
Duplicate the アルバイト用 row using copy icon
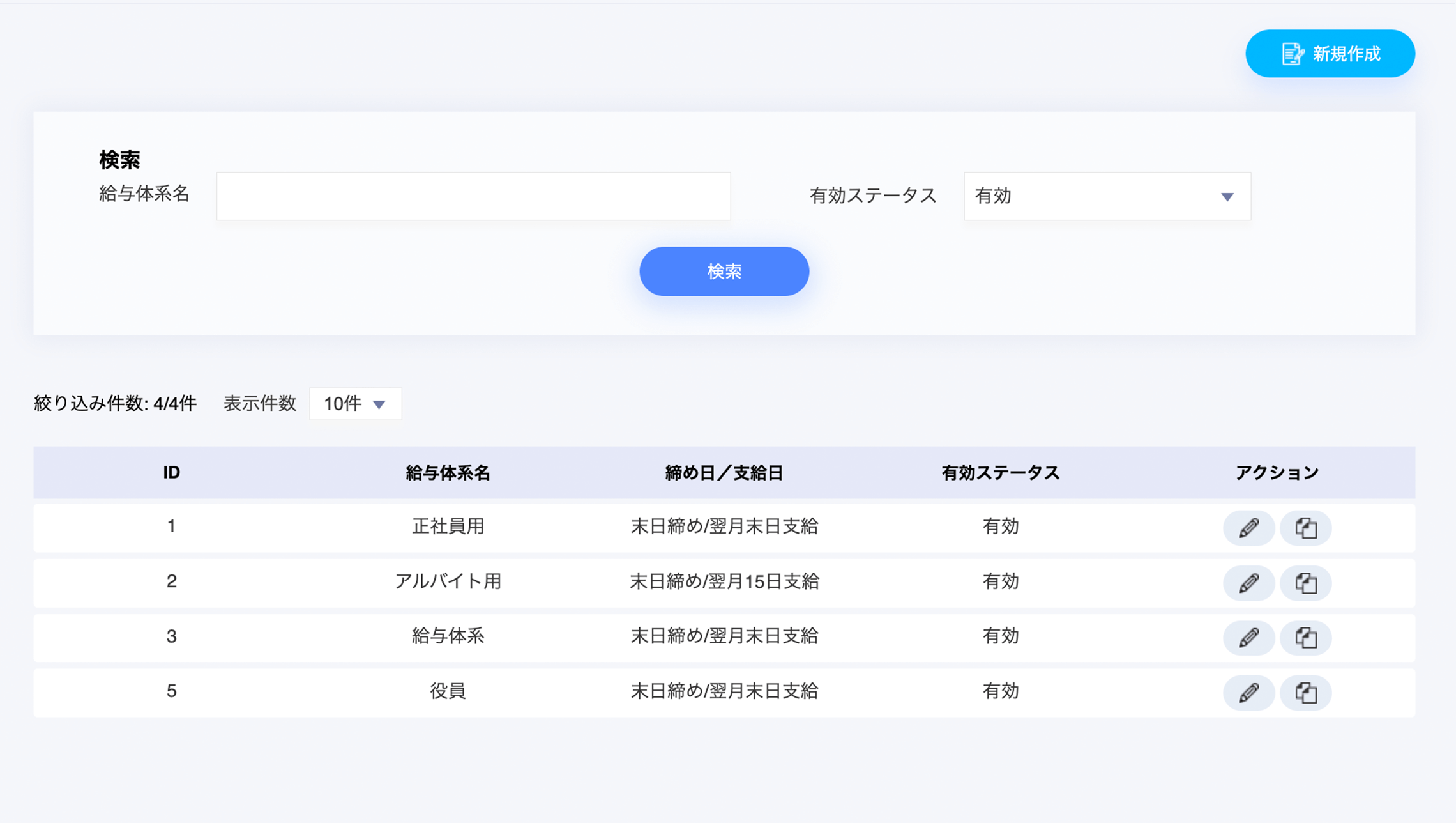1305,583
